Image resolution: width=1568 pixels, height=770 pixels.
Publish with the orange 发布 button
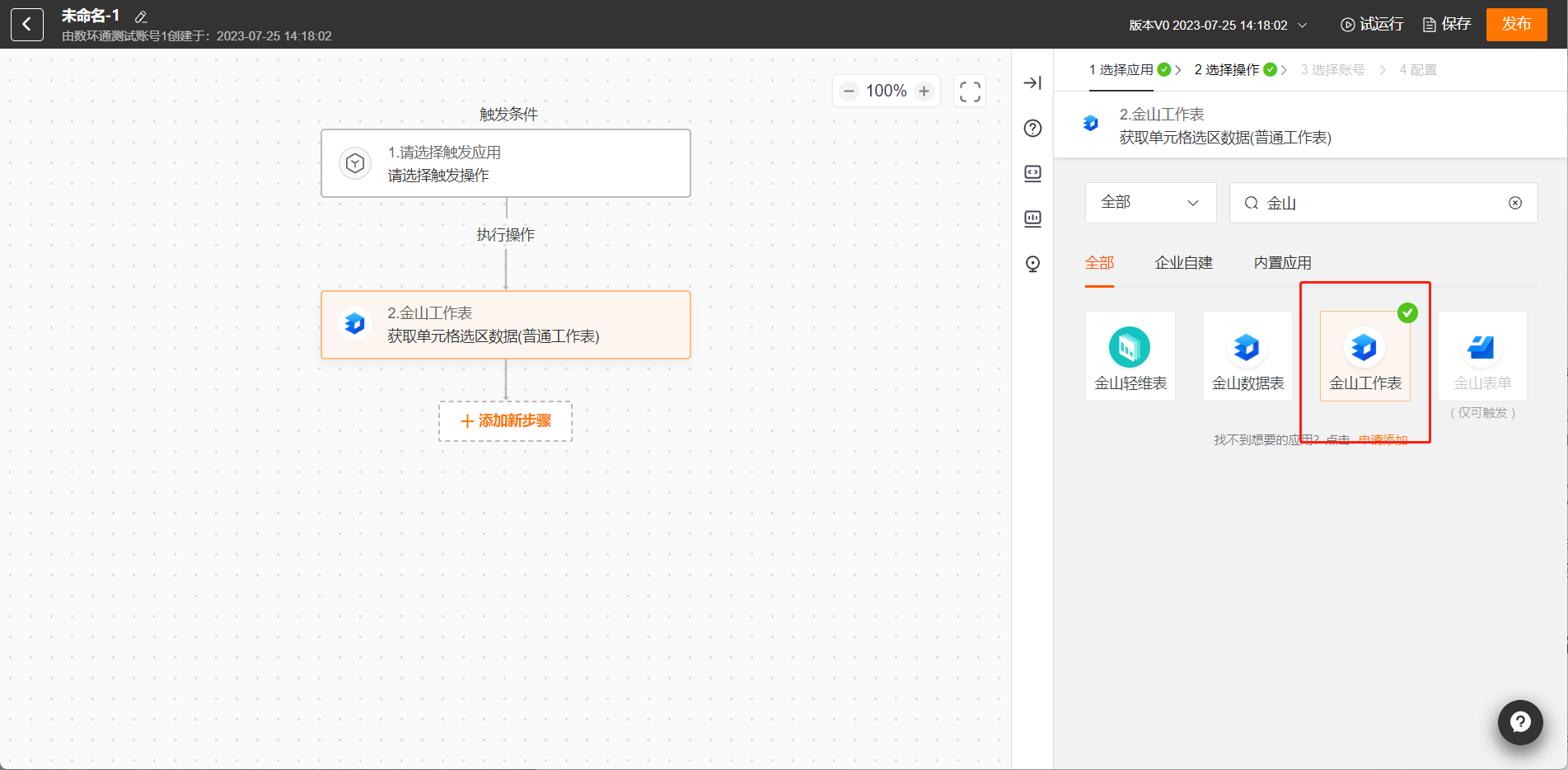pos(1516,24)
